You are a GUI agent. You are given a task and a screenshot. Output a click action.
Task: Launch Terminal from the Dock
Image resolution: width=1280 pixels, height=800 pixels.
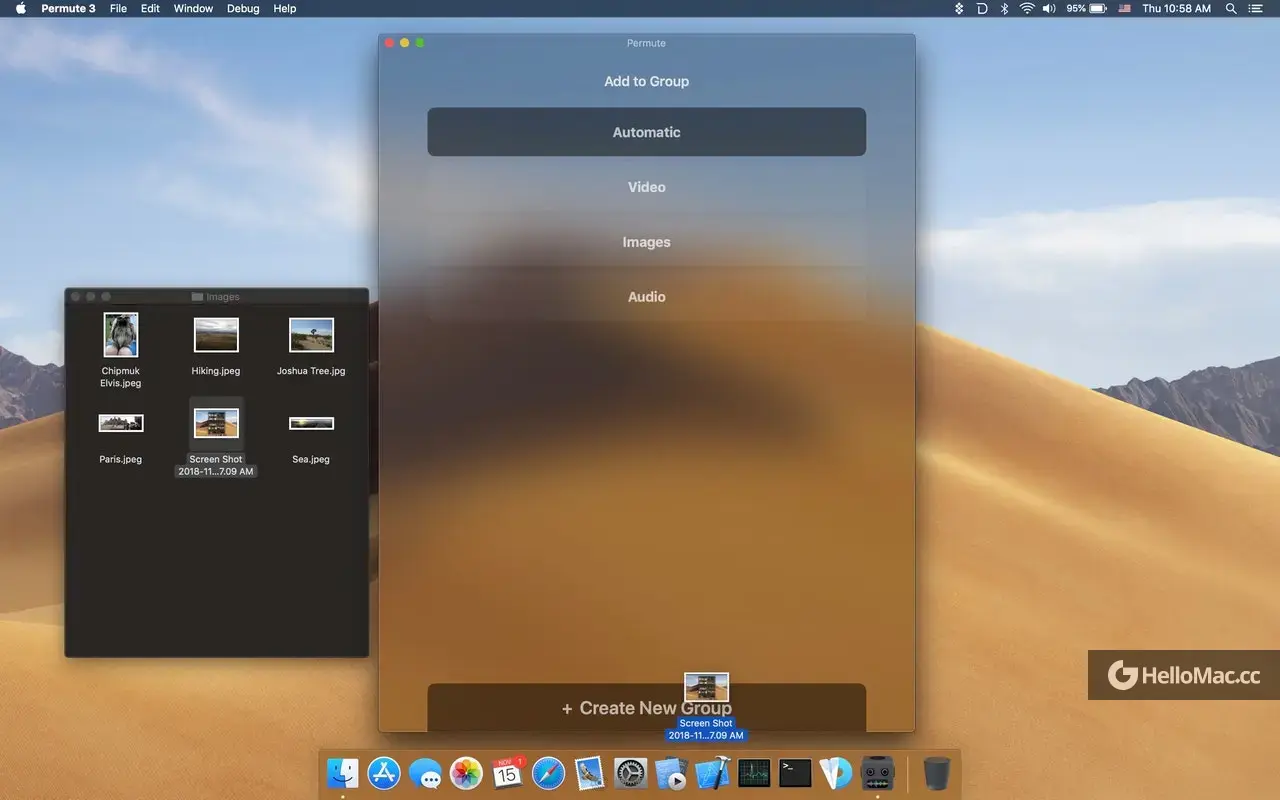pos(795,773)
